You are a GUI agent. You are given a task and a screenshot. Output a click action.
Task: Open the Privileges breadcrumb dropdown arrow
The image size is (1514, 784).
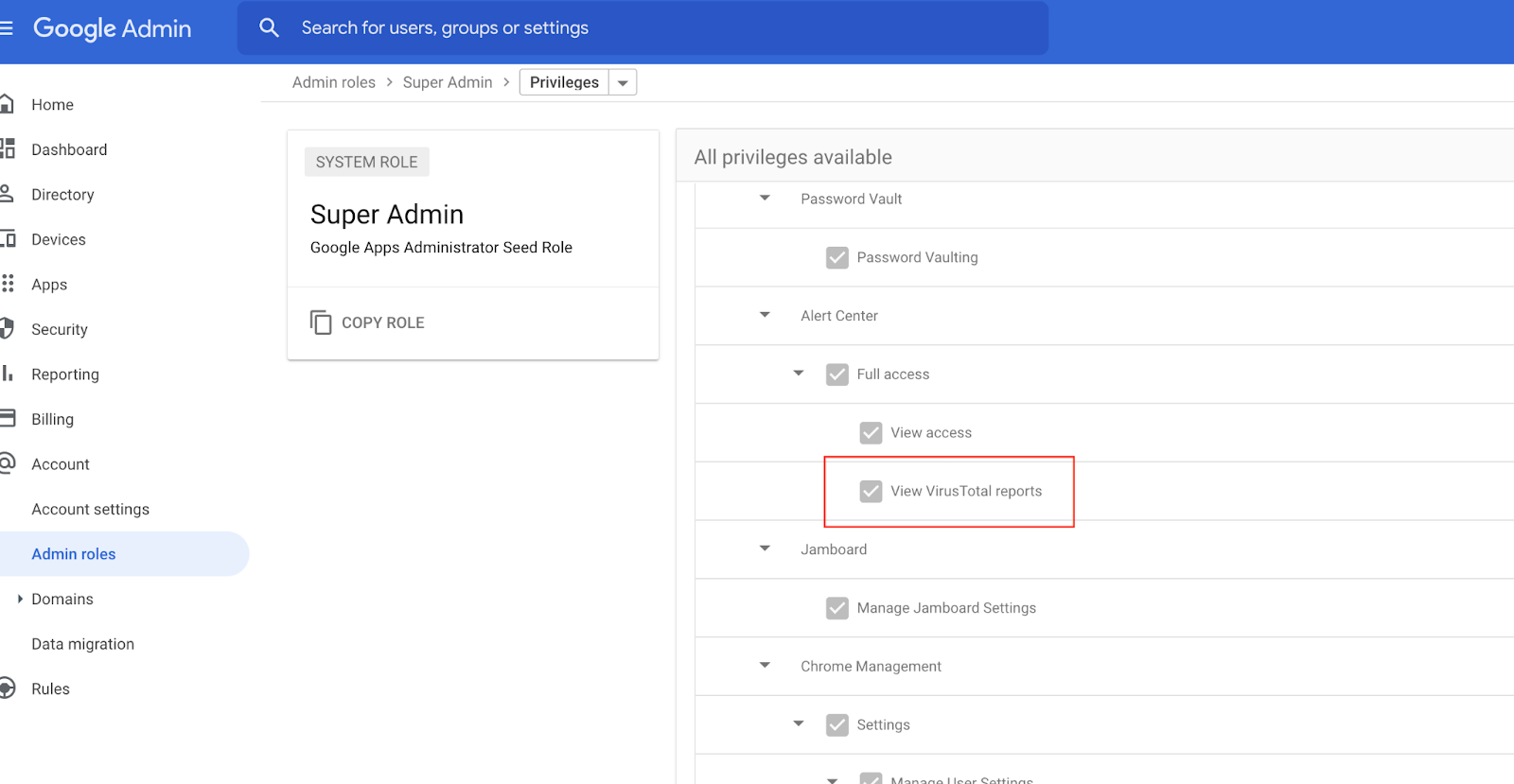[x=623, y=83]
